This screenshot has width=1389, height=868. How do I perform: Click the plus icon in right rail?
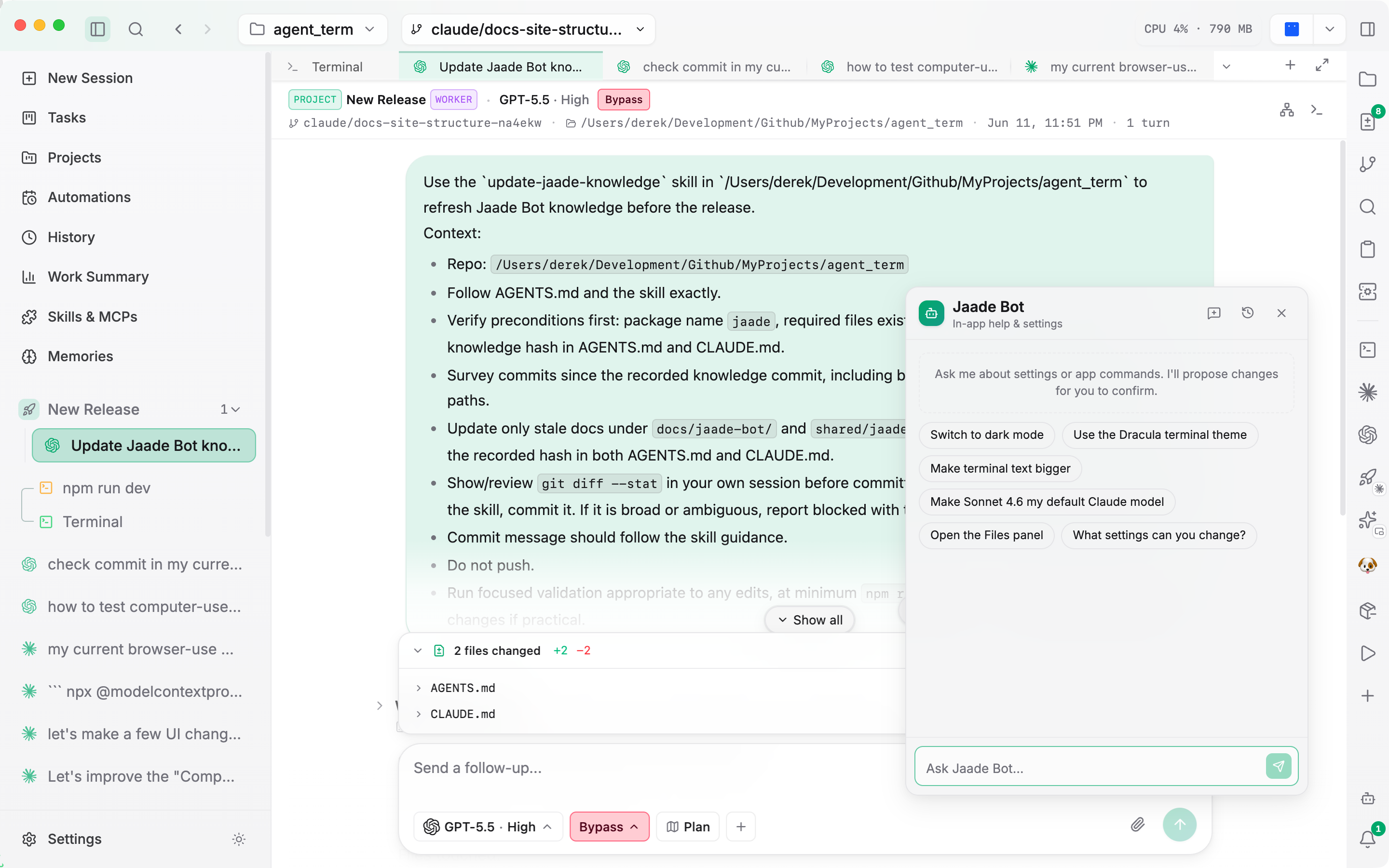(x=1367, y=696)
